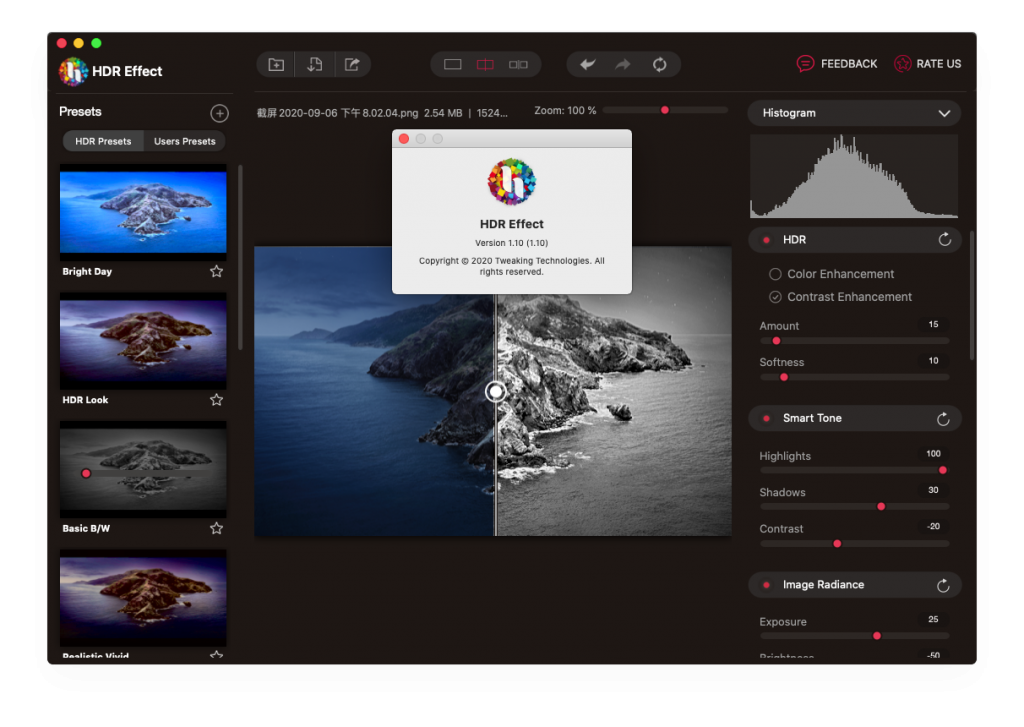Select the Contrast Enhancement radio option
The image size is (1024, 727).
tap(775, 297)
